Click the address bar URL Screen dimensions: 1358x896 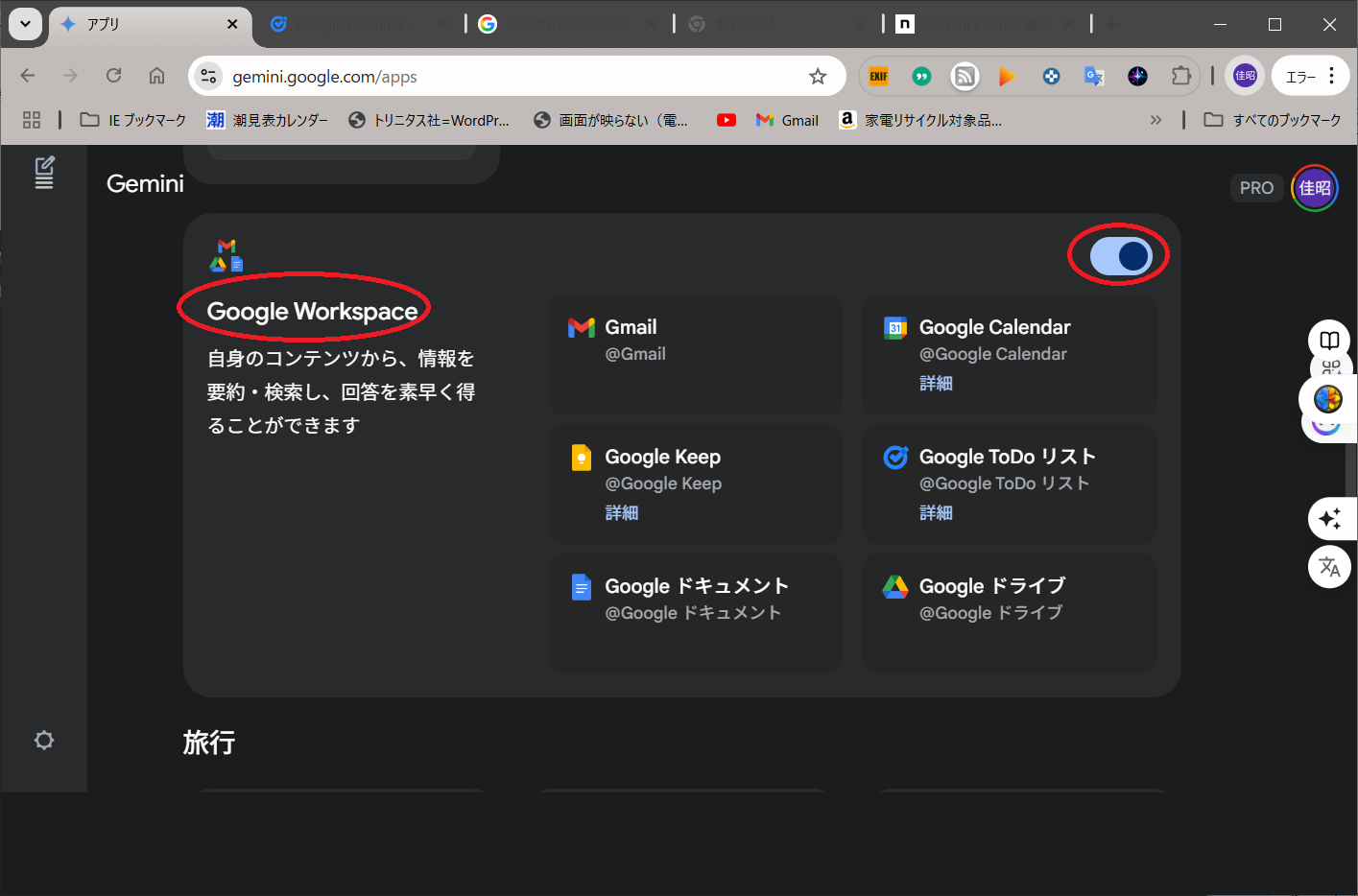coord(324,77)
